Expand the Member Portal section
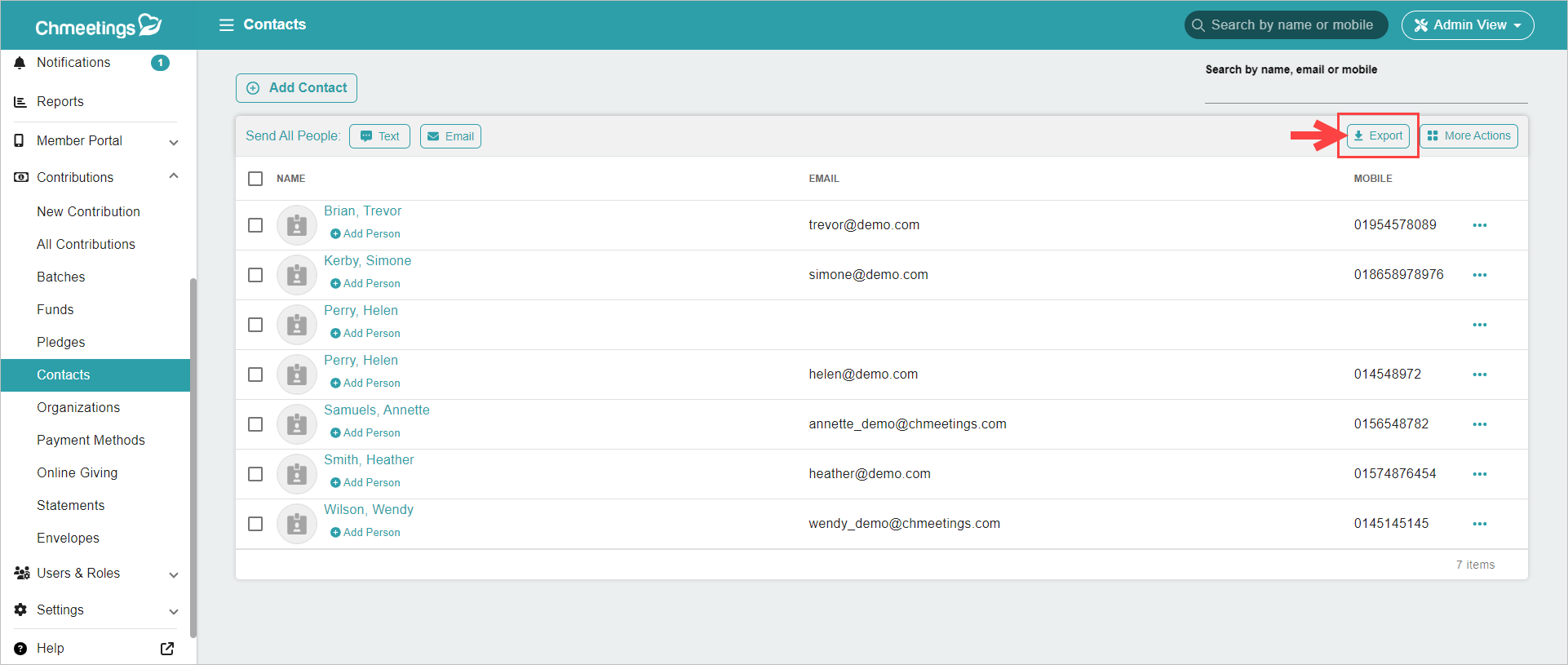Image resolution: width=1568 pixels, height=665 pixels. 173,142
